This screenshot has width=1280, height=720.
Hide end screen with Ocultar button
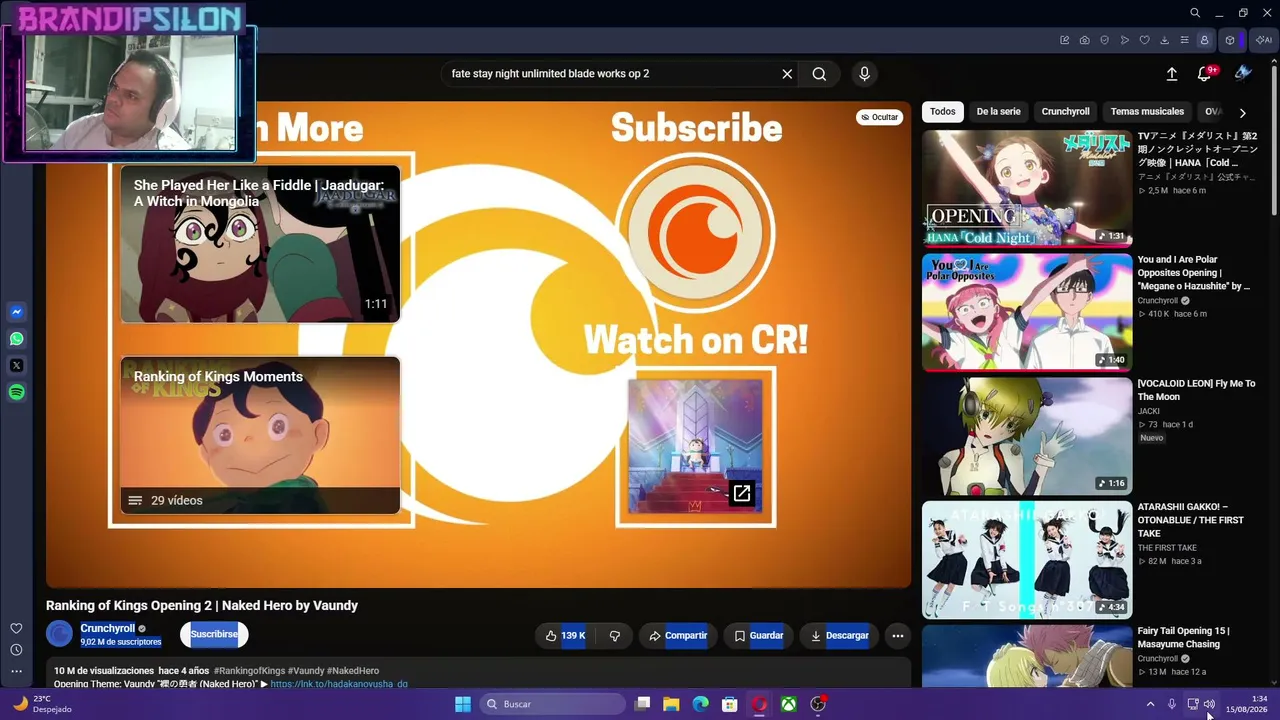point(879,117)
